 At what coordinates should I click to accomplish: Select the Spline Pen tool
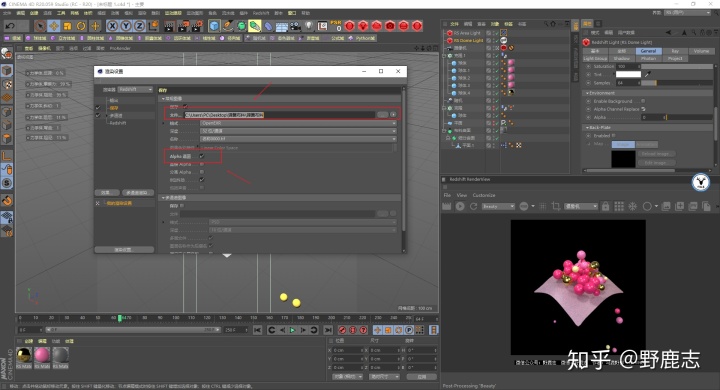pyautogui.click(x=228, y=26)
